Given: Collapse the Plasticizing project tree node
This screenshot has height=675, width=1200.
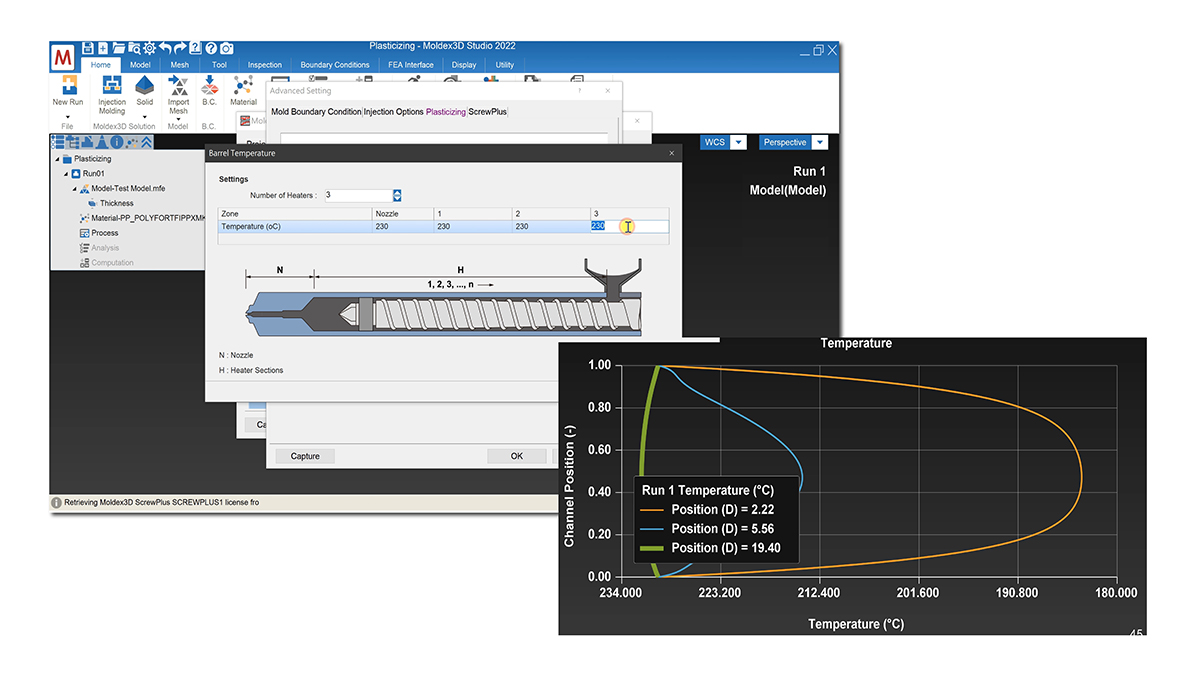Looking at the screenshot, I should [x=56, y=159].
